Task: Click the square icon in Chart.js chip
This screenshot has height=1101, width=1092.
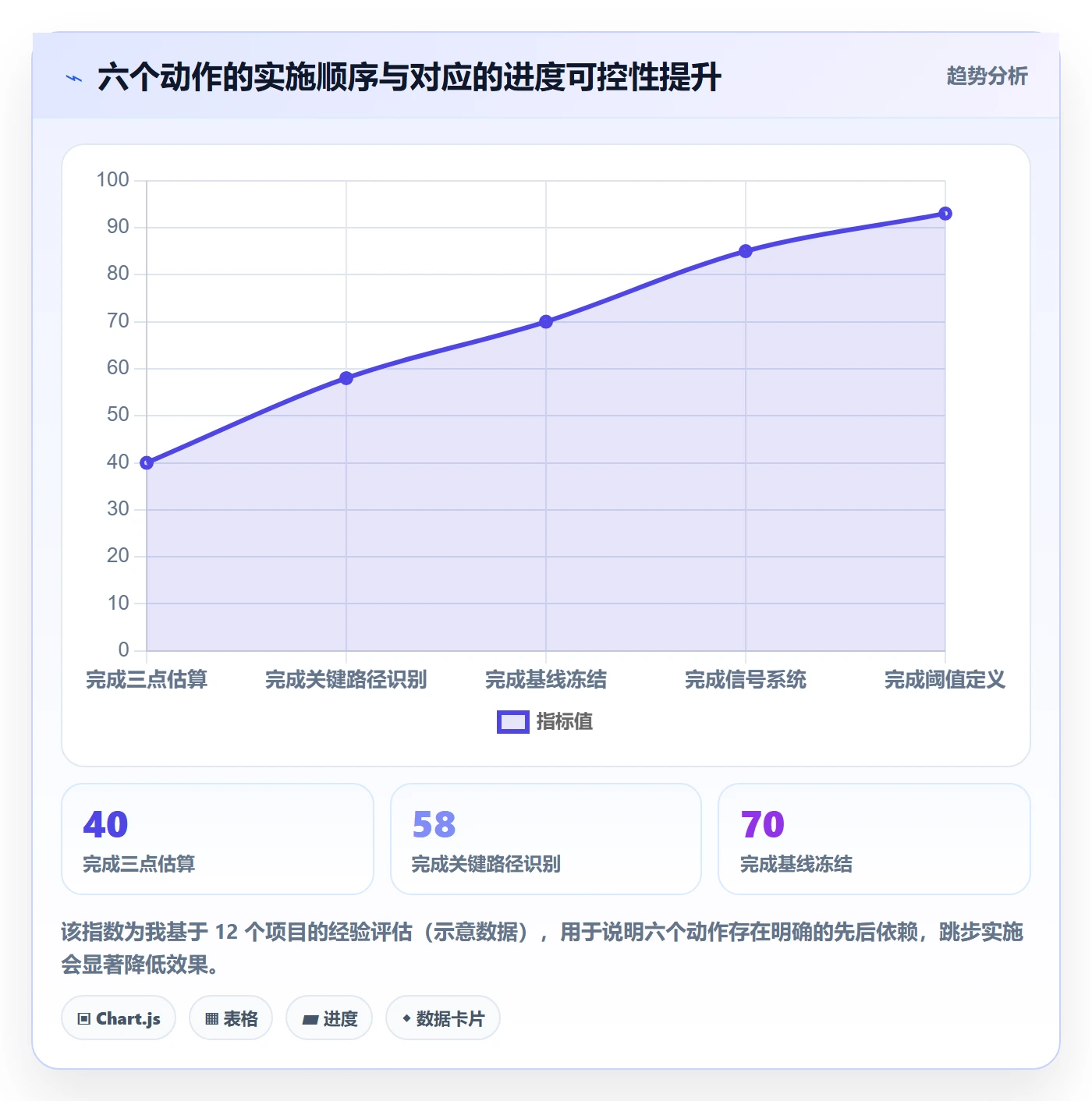Action: tap(84, 1019)
